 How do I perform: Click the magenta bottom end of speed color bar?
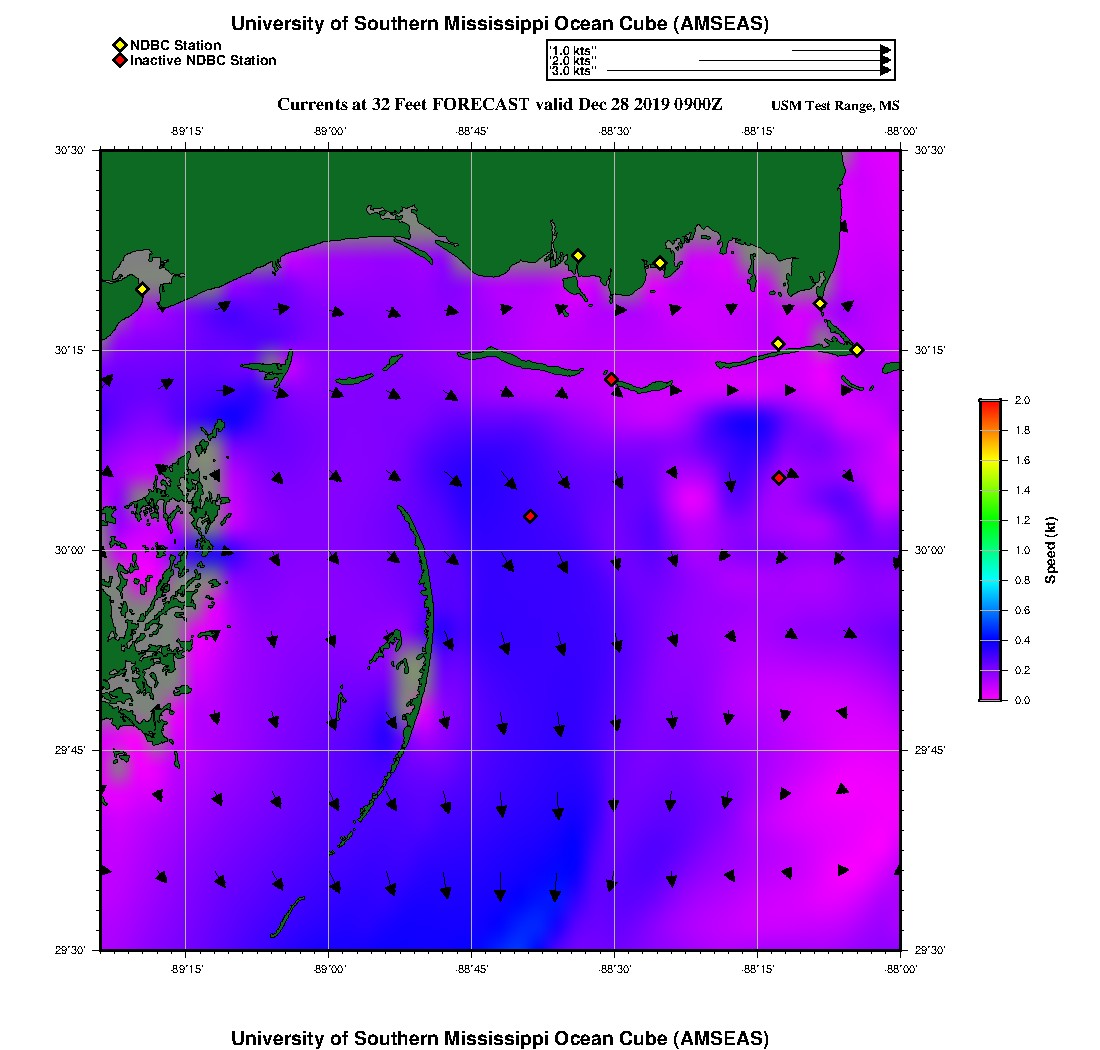pos(990,696)
